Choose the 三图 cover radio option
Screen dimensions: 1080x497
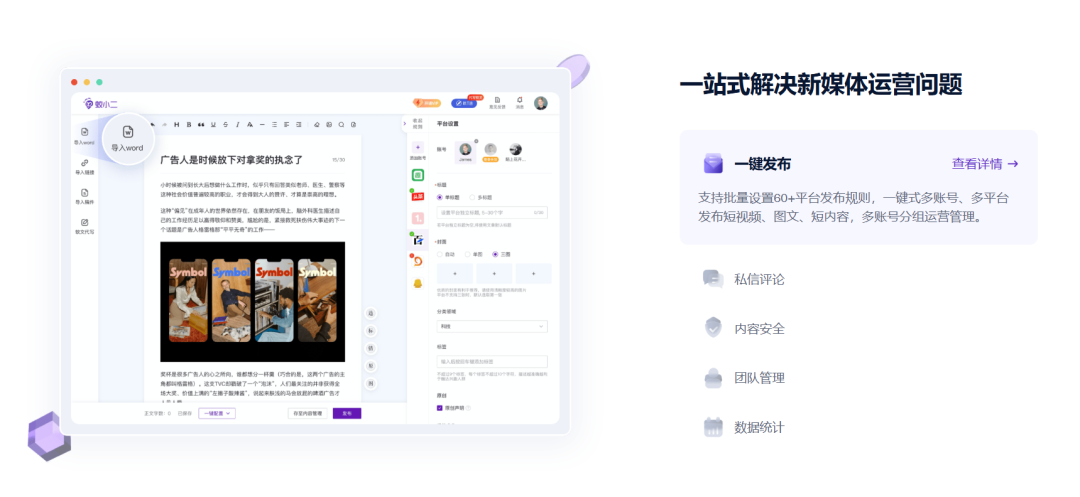(x=494, y=254)
